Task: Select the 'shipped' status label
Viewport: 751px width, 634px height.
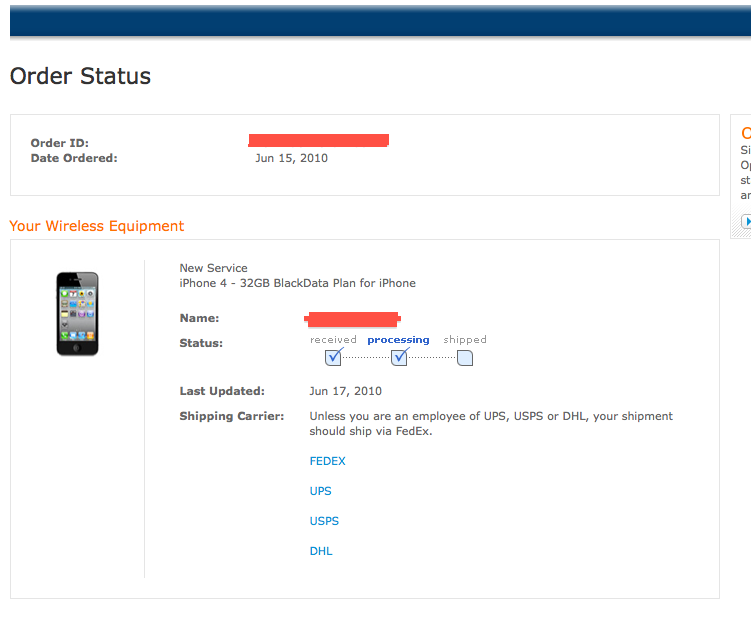Action: (x=465, y=340)
